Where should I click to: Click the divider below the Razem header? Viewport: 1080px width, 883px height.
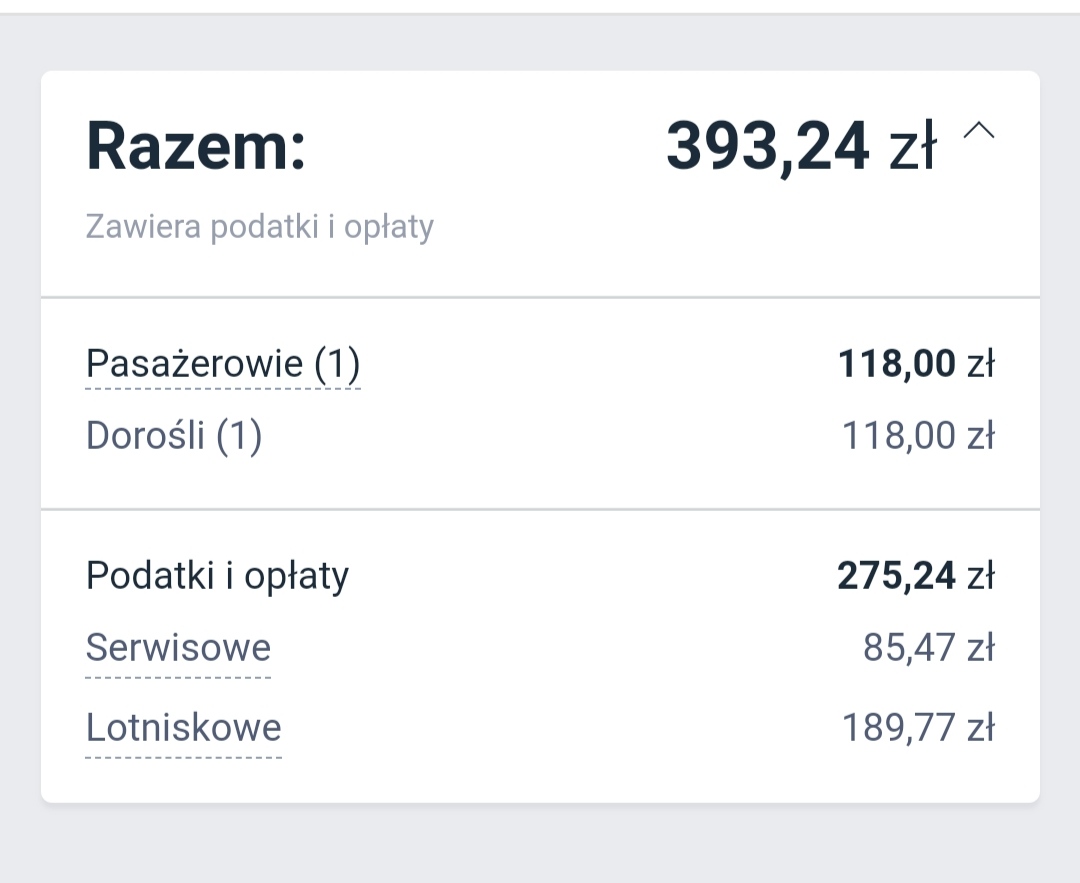coord(540,298)
